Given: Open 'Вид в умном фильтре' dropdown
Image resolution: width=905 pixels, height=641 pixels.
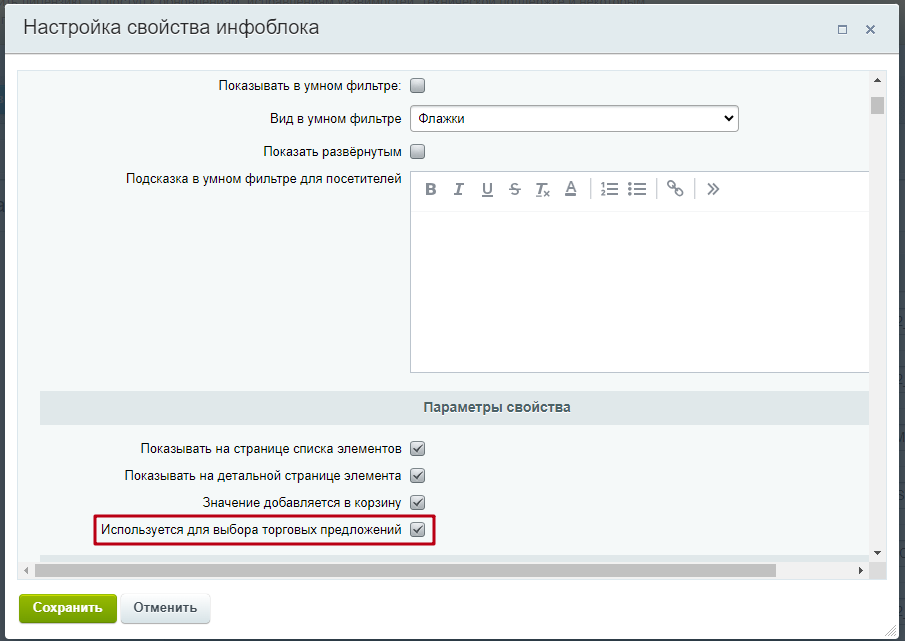Looking at the screenshot, I should coord(574,118).
